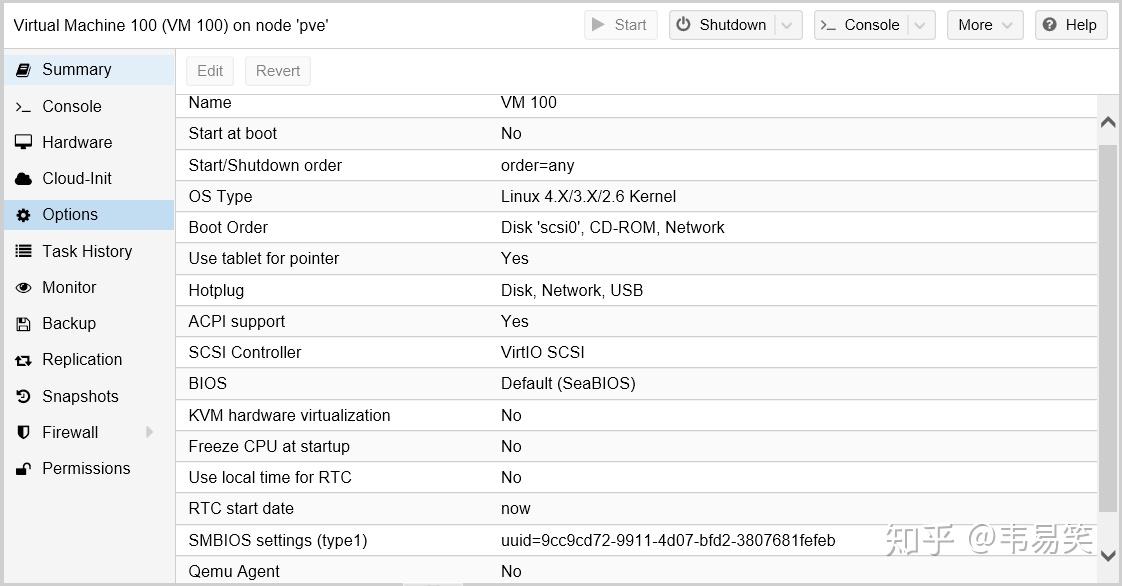Click the Permissions unlock icon

tap(23, 469)
